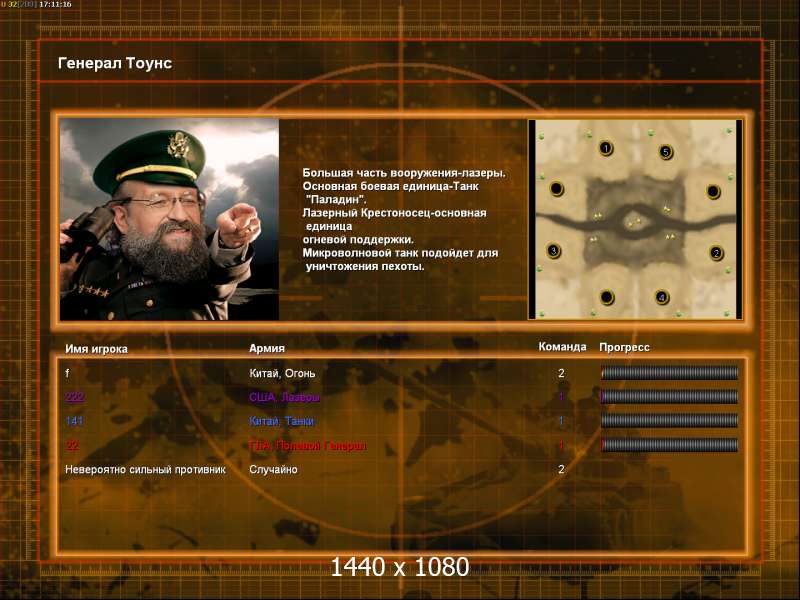Click team number 1 in player 222's row
The height and width of the screenshot is (600, 800).
(561, 397)
